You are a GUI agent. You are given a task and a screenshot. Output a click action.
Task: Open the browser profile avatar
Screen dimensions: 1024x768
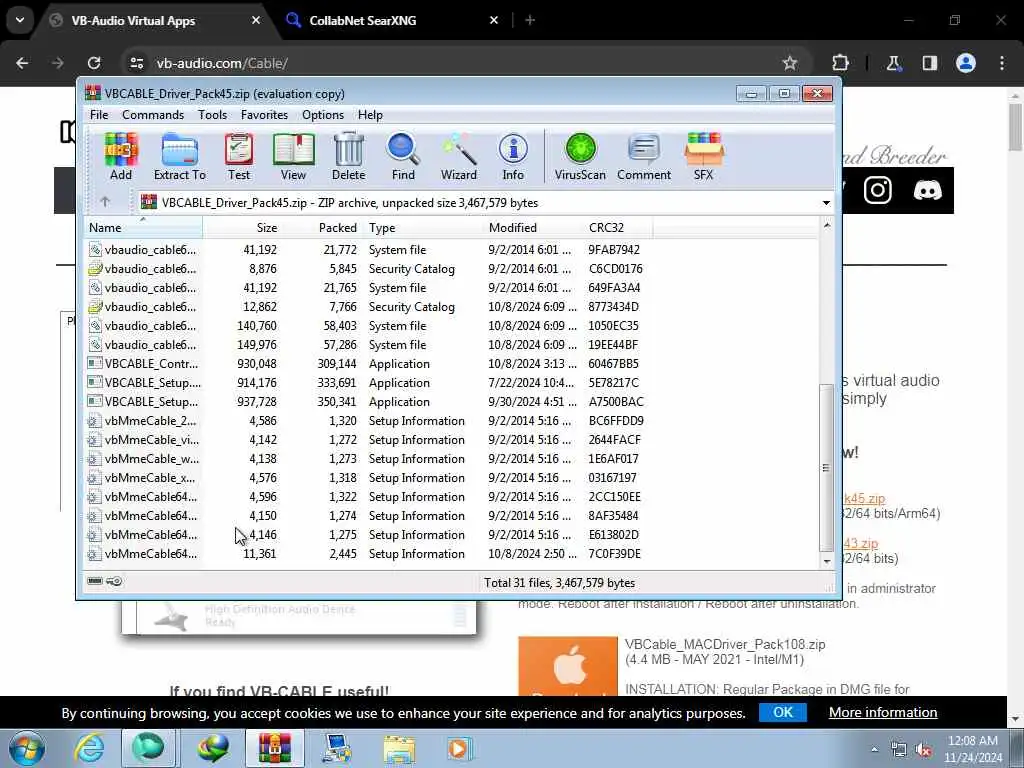tap(966, 63)
